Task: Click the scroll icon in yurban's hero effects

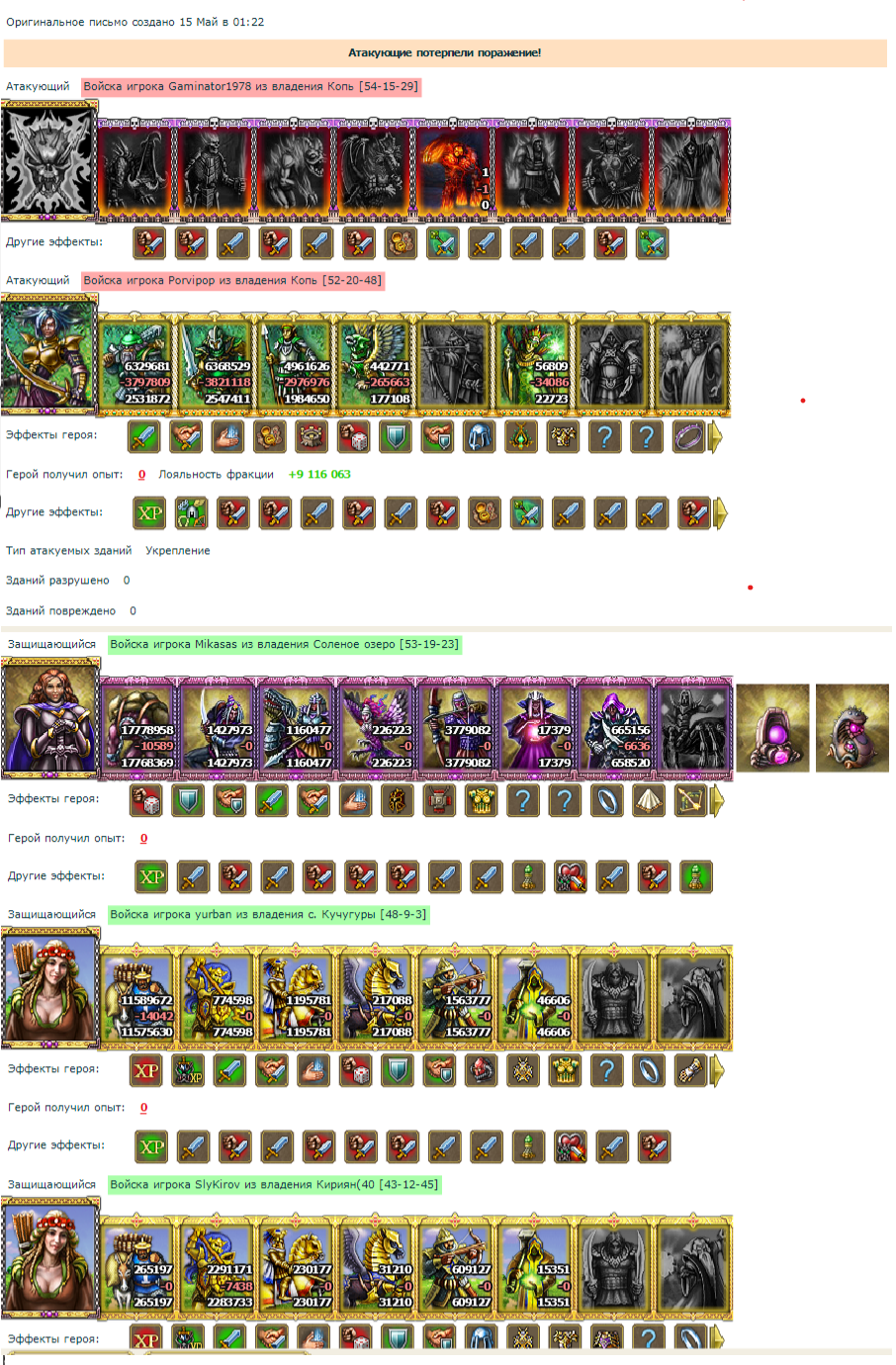Action: point(690,1070)
